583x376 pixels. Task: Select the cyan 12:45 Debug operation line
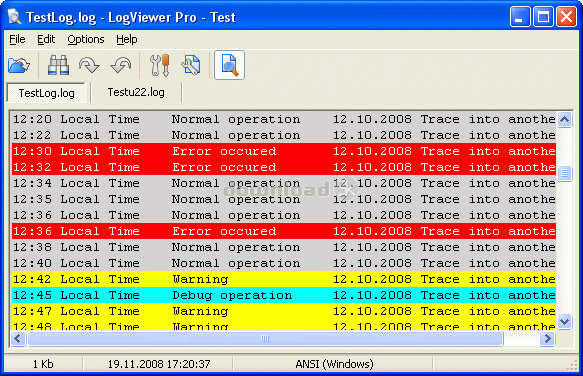coord(284,295)
